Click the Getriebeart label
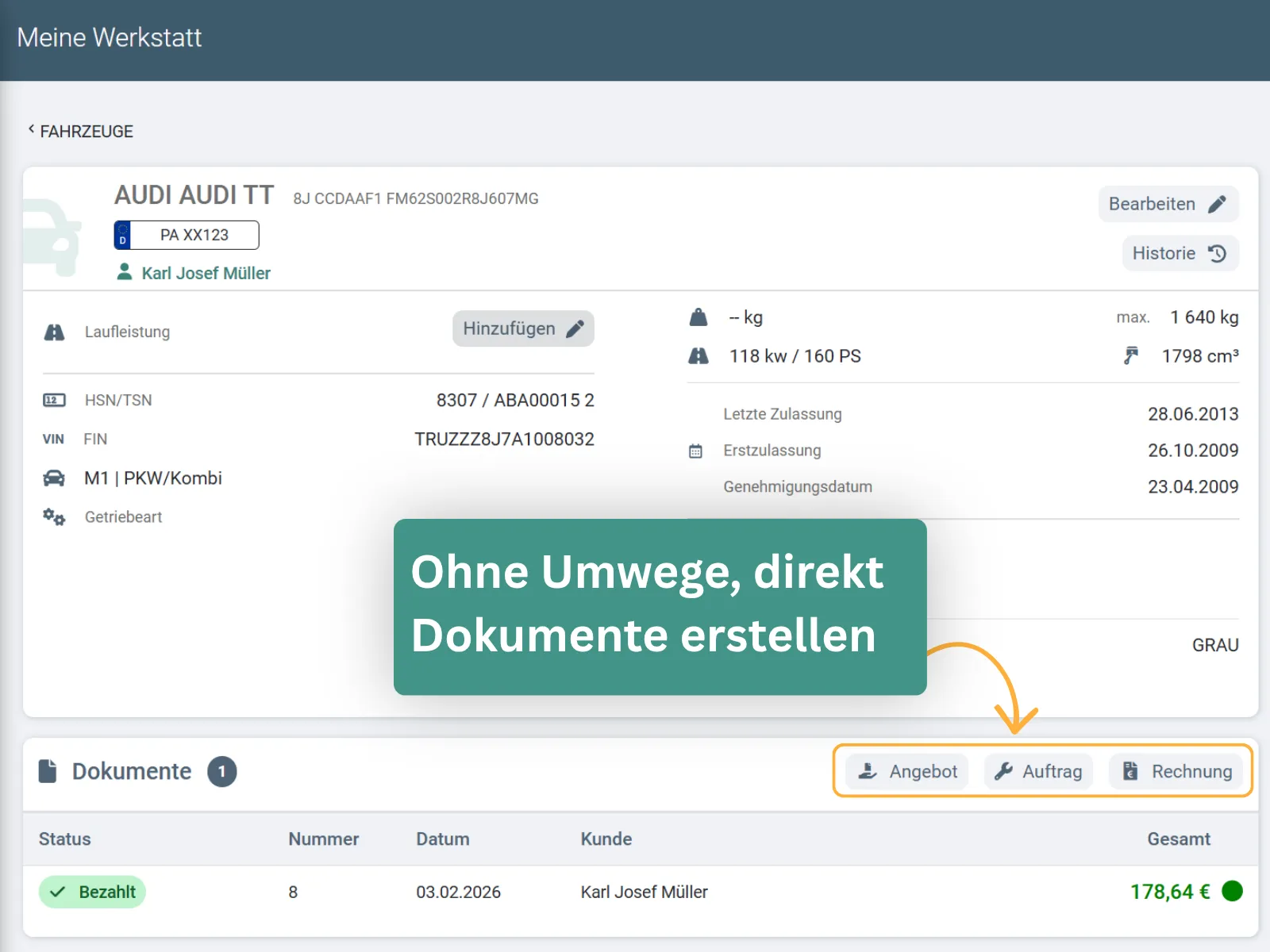Viewport: 1270px width, 952px height. point(123,516)
